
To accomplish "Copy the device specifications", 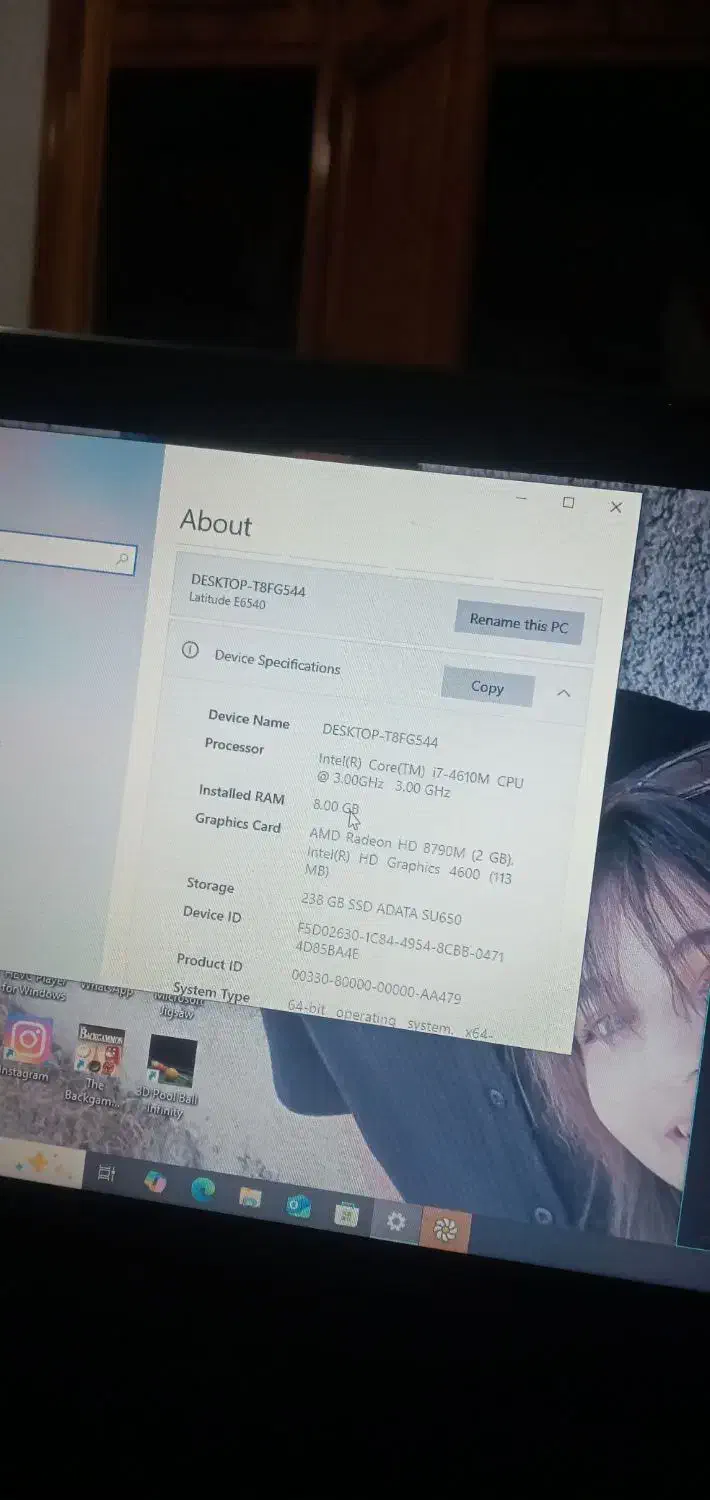I will 487,687.
